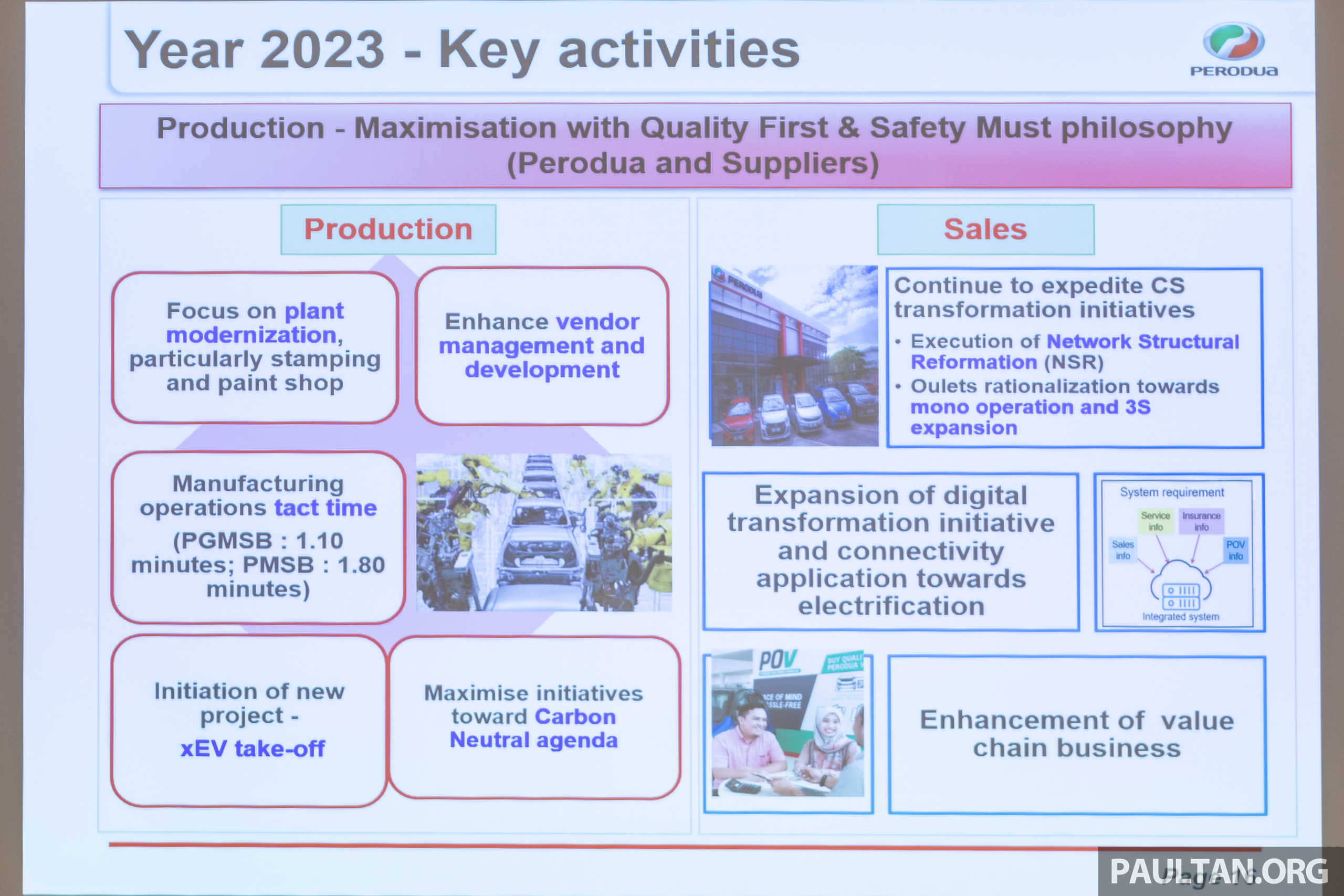Viewport: 1344px width, 896px height.
Task: Click the 'Manufacturing operations tact time' box
Action: 258,537
